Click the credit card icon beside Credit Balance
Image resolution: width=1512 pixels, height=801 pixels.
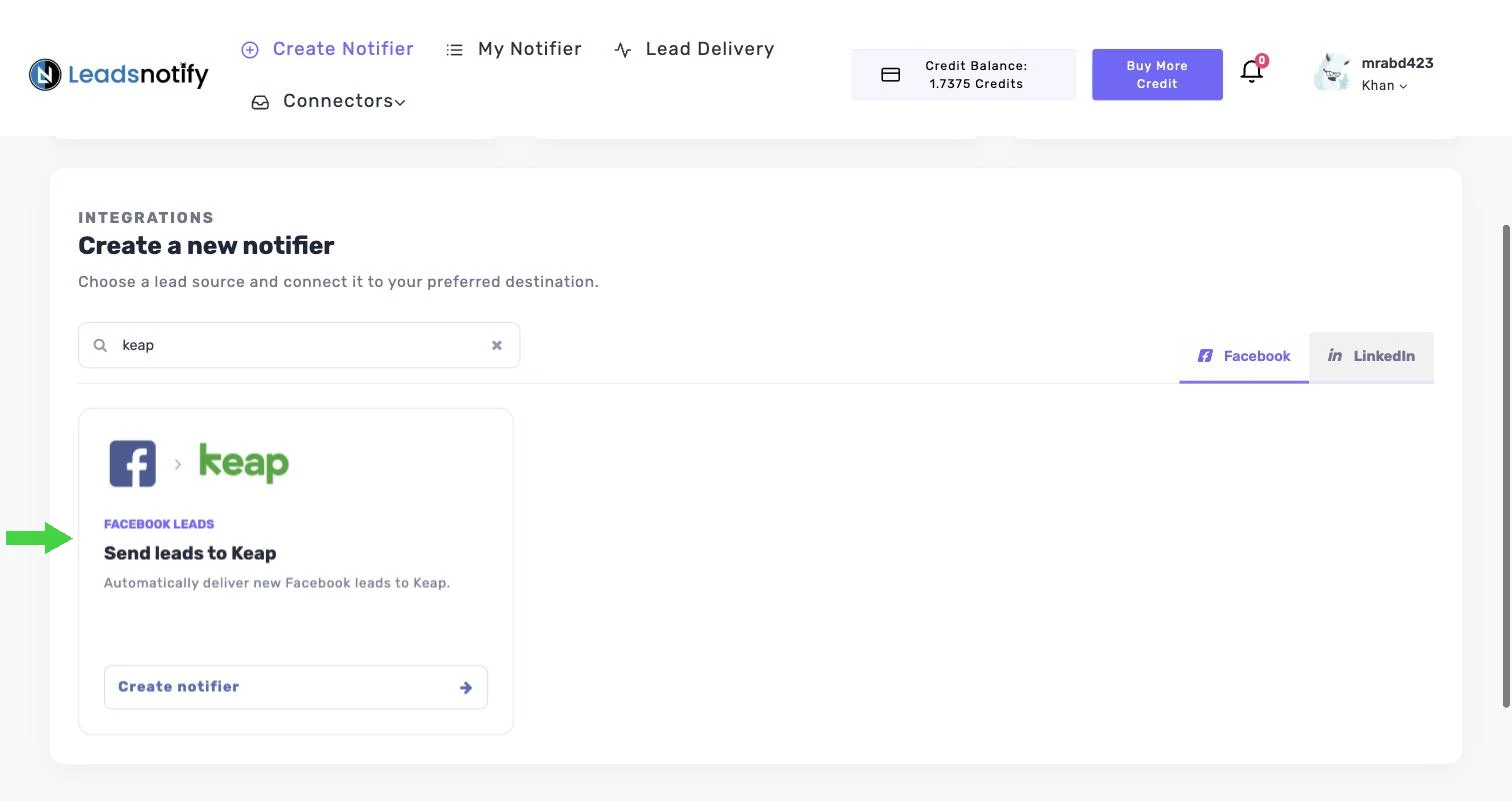click(890, 75)
